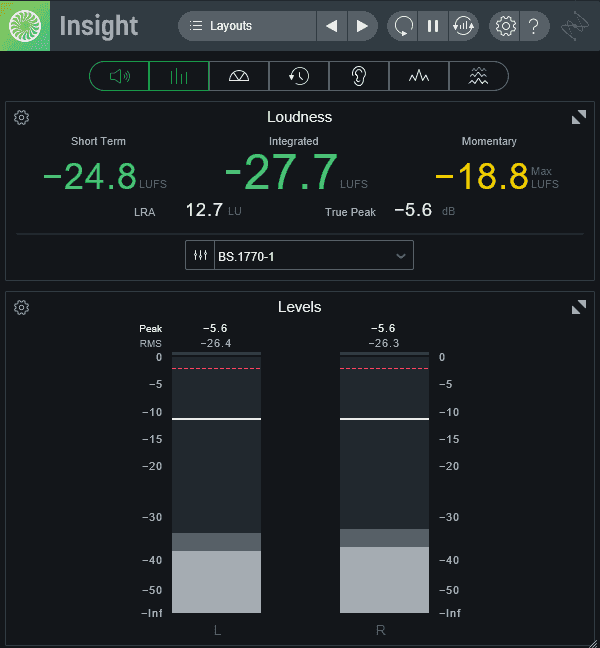Viewport: 600px width, 648px height.
Task: Go to previous layout arrow
Action: [332, 26]
